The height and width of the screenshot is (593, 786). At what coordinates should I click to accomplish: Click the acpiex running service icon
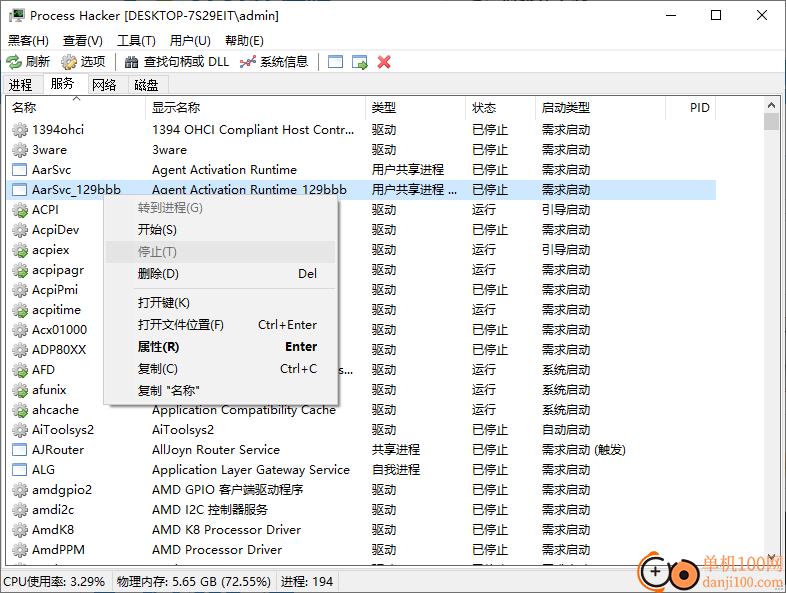pos(20,250)
